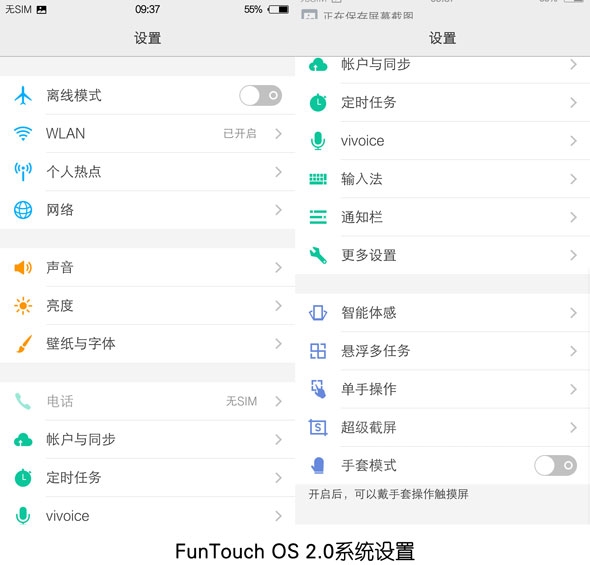The image size is (590, 565).
Task: Expand the WLAN row chevron
Action: [278, 134]
